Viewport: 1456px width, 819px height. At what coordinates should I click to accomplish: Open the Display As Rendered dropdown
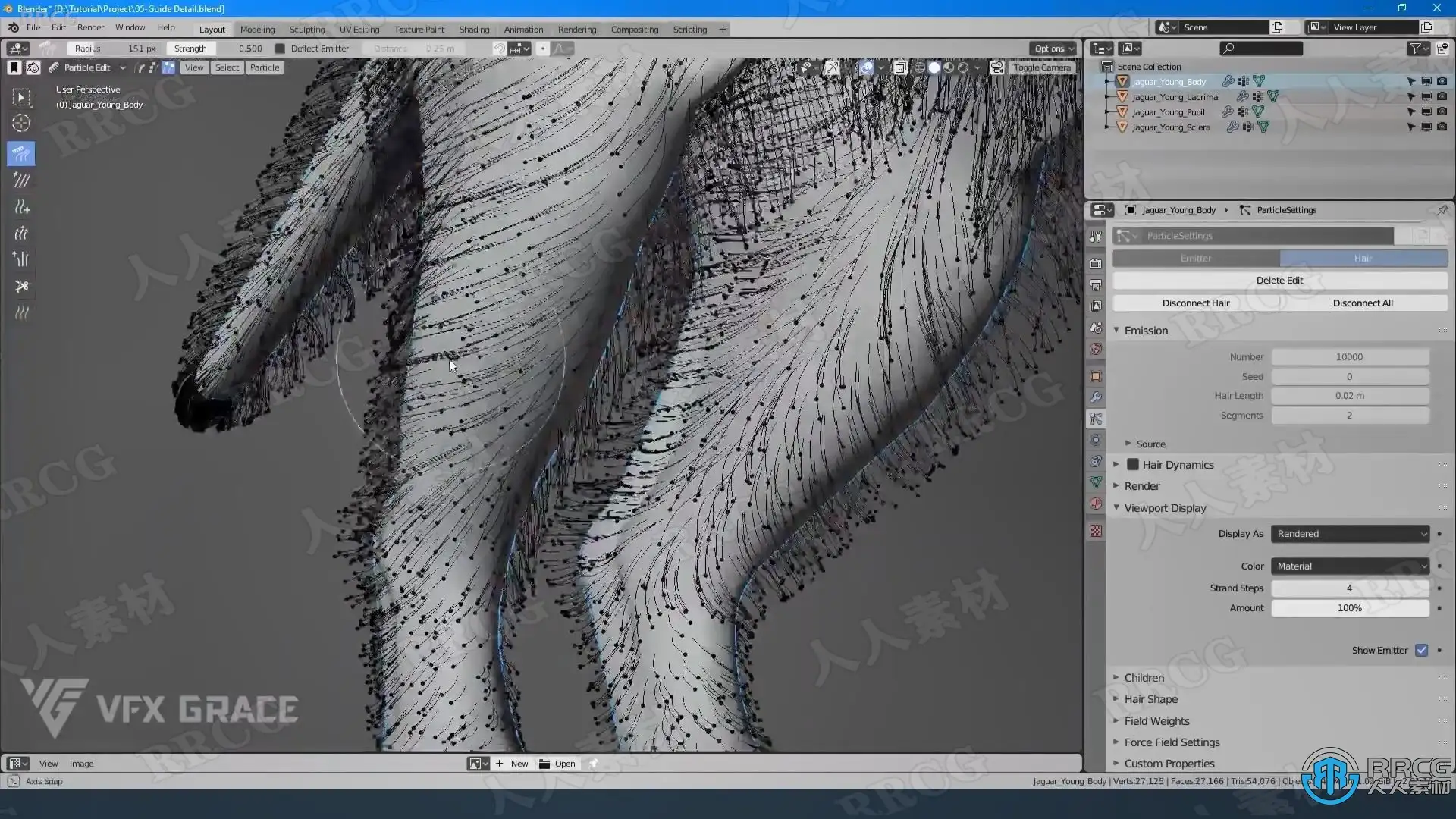[1350, 534]
